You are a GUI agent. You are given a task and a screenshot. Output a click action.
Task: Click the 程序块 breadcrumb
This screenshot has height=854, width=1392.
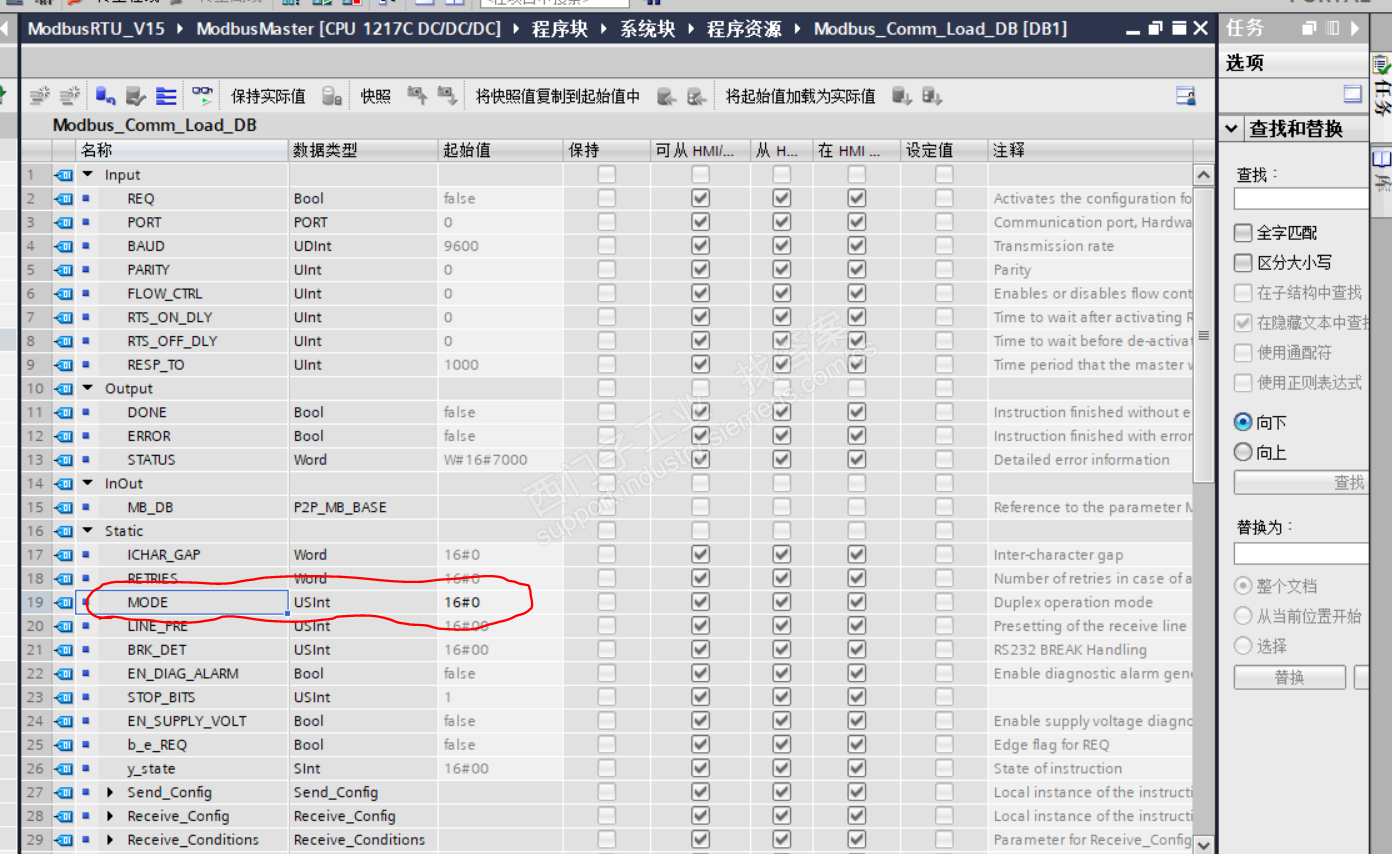560,28
